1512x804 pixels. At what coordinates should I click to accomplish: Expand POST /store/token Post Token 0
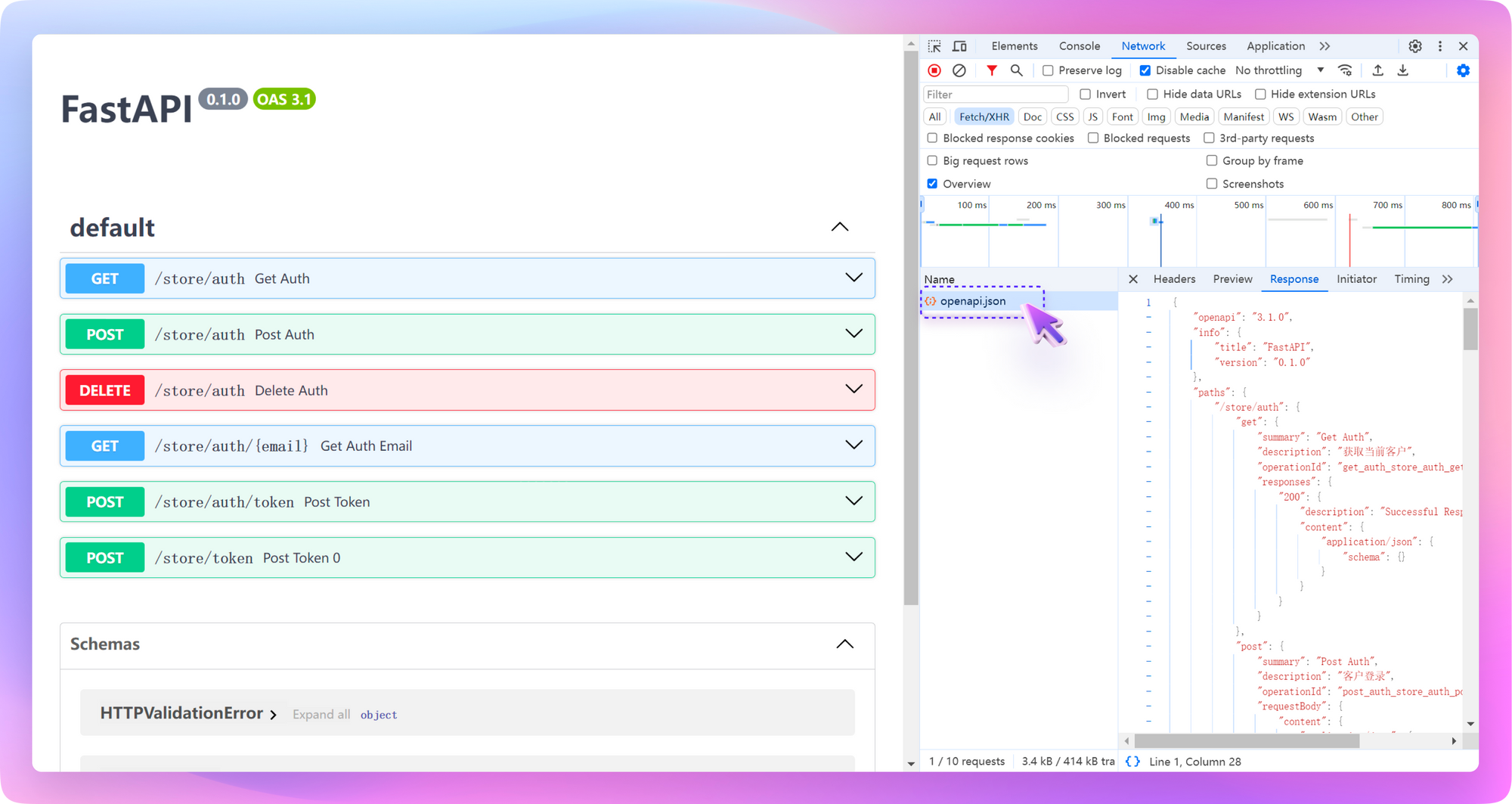(x=467, y=558)
